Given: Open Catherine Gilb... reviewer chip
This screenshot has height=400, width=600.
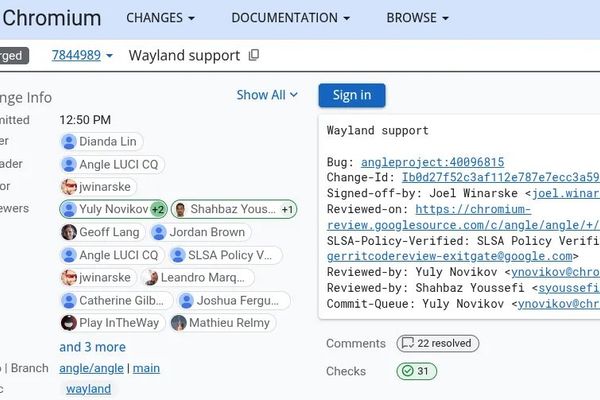Looking at the screenshot, I should [x=116, y=300].
